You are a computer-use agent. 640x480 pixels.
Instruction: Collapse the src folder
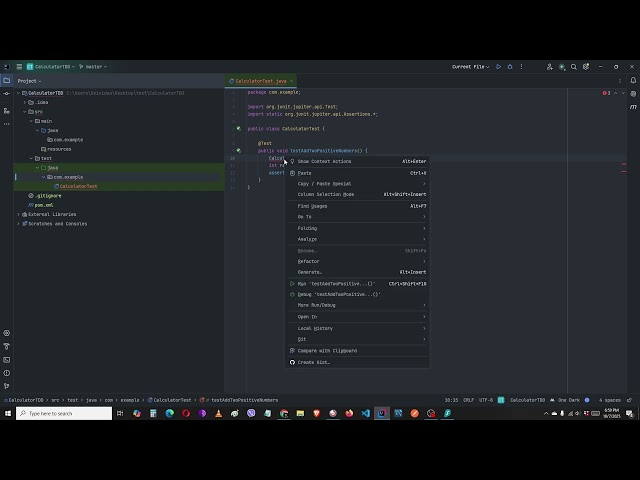(25, 111)
